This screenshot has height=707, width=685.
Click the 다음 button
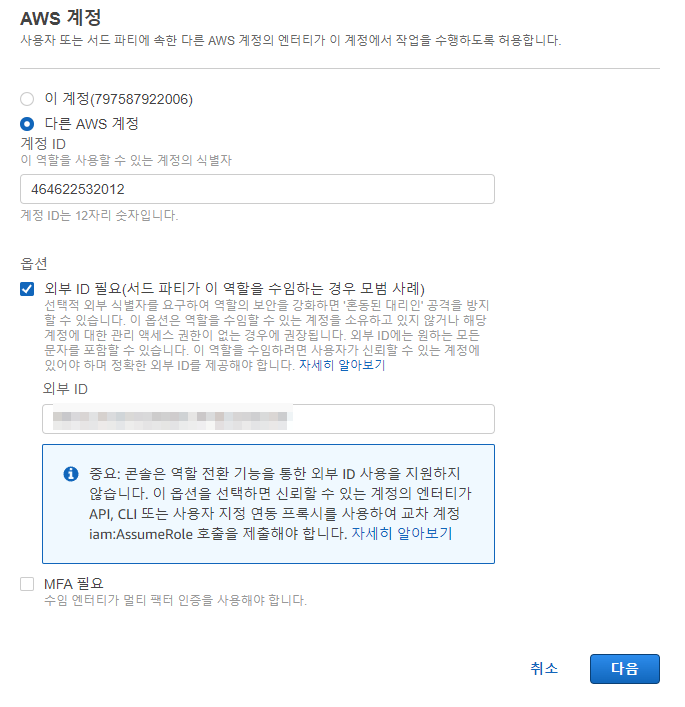point(625,669)
